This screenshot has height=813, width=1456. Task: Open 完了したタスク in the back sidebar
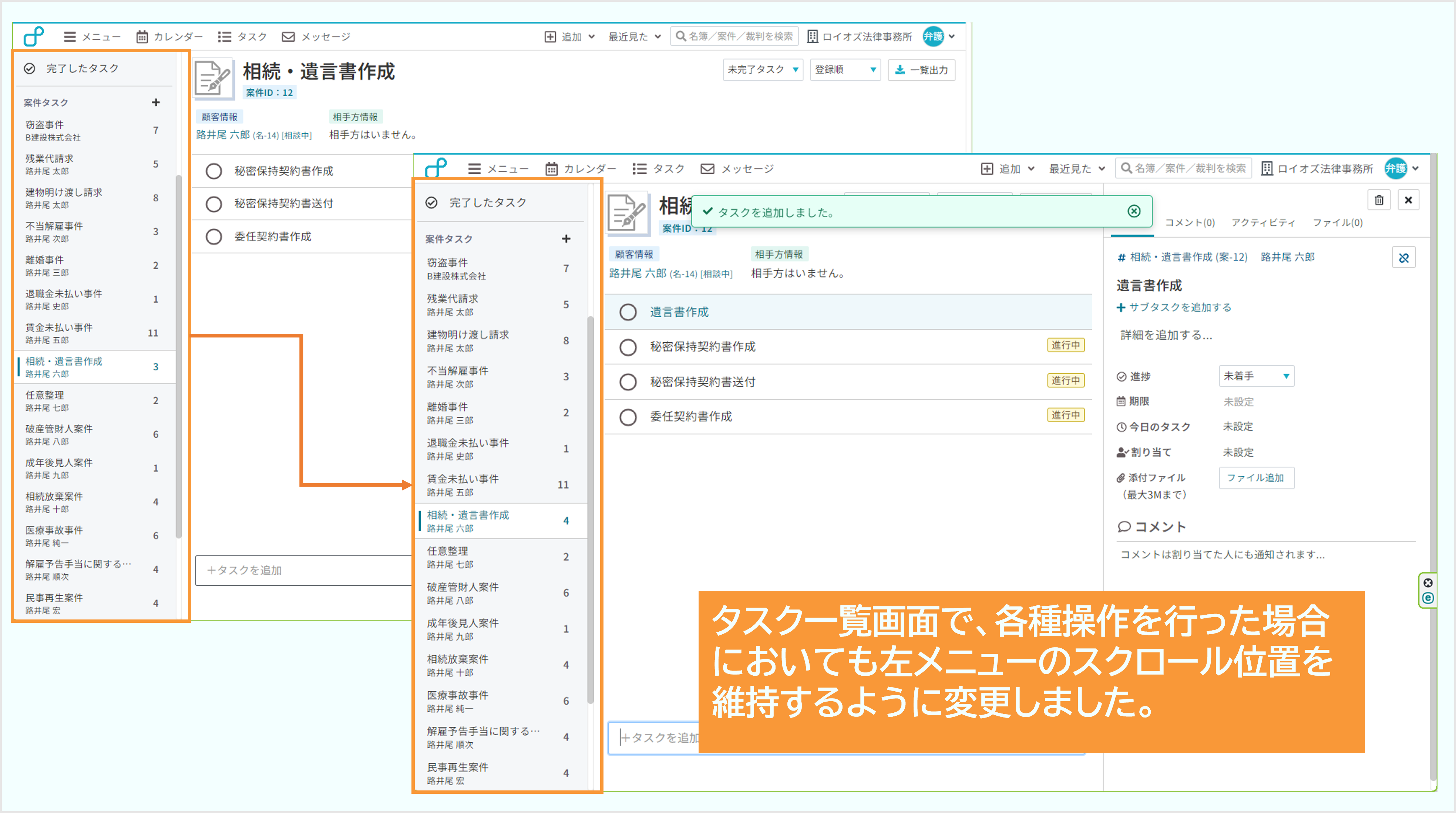pos(71,68)
